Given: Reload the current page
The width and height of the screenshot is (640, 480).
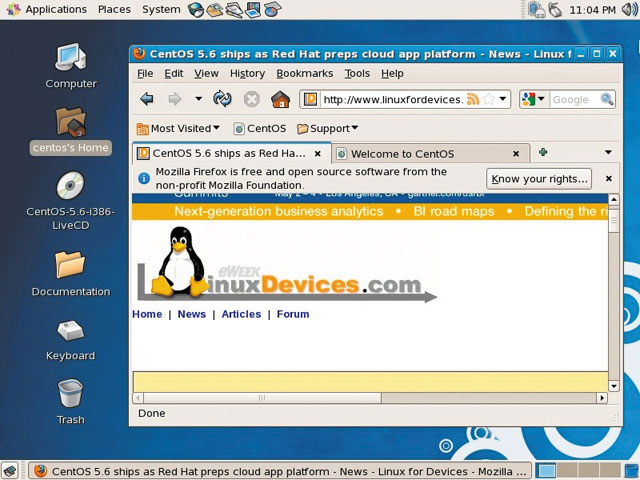Looking at the screenshot, I should click(222, 99).
